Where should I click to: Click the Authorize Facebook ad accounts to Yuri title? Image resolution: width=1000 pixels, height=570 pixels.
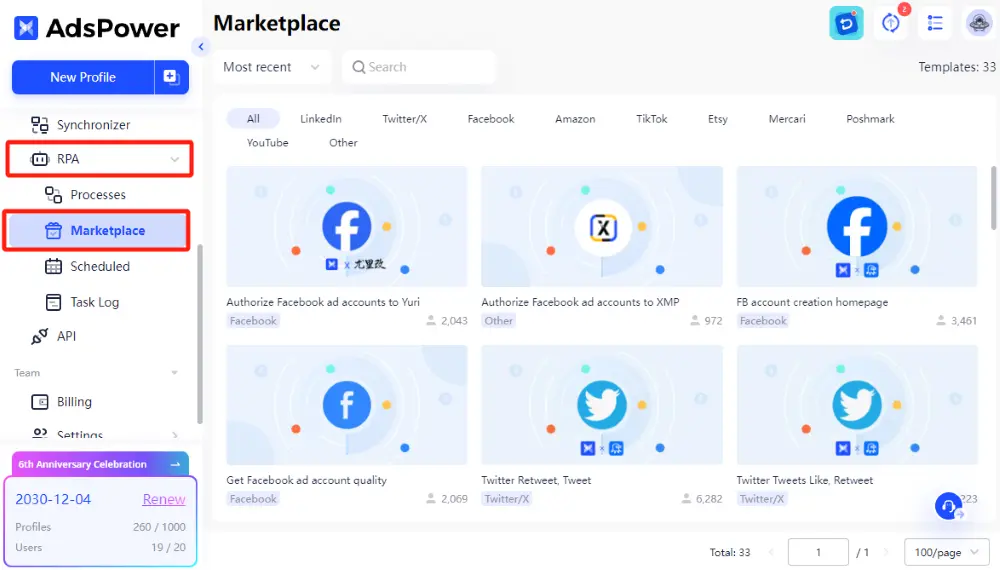tap(323, 302)
